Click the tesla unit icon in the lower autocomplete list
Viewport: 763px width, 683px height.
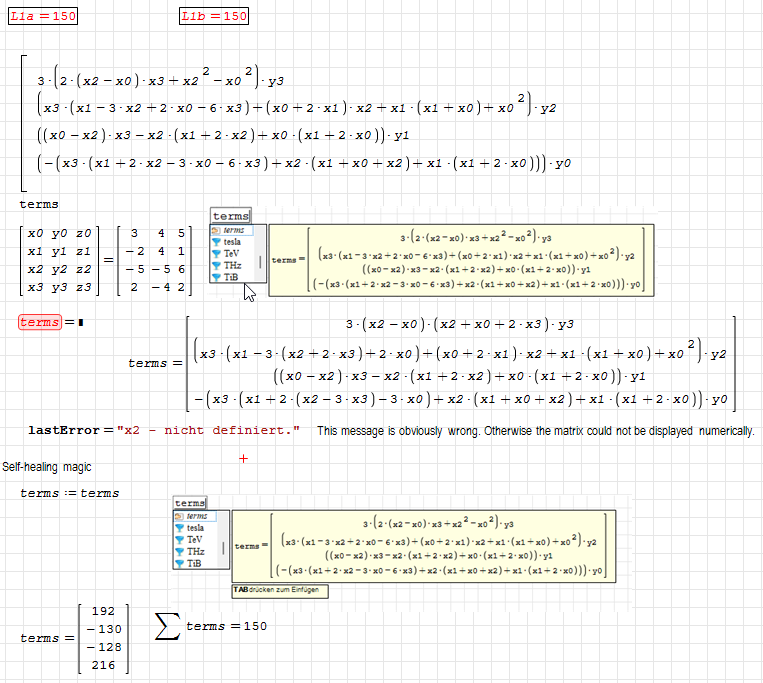[180, 528]
